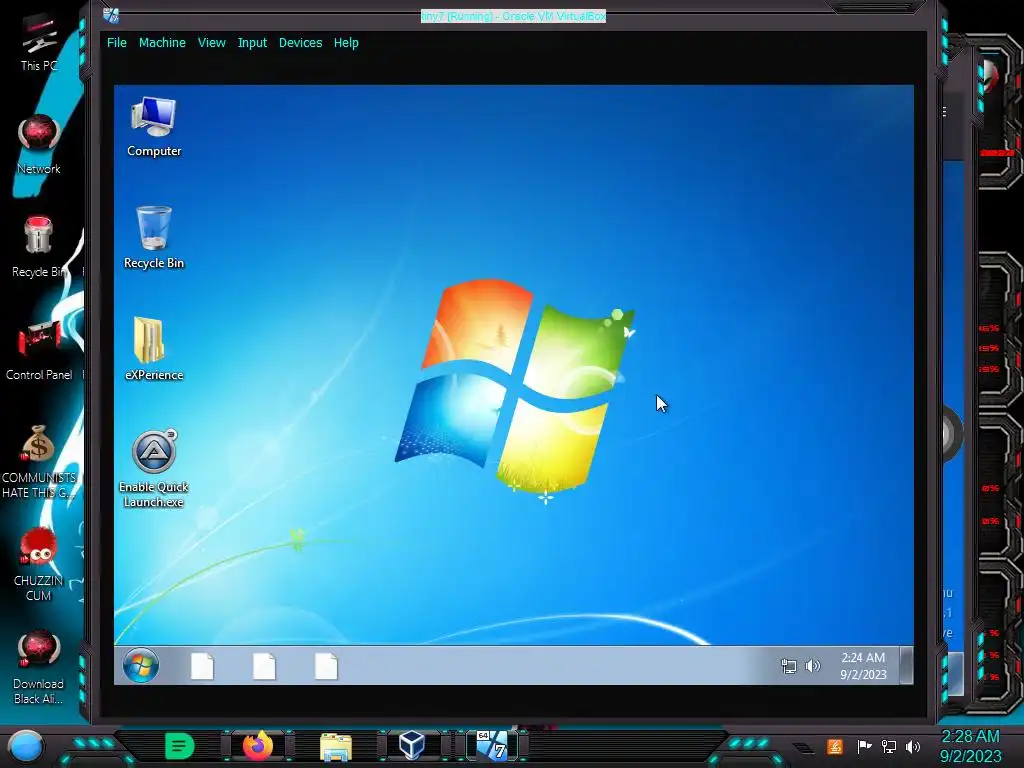Launch Firefox from the host taskbar
Viewport: 1024px width, 768px height.
[258, 746]
